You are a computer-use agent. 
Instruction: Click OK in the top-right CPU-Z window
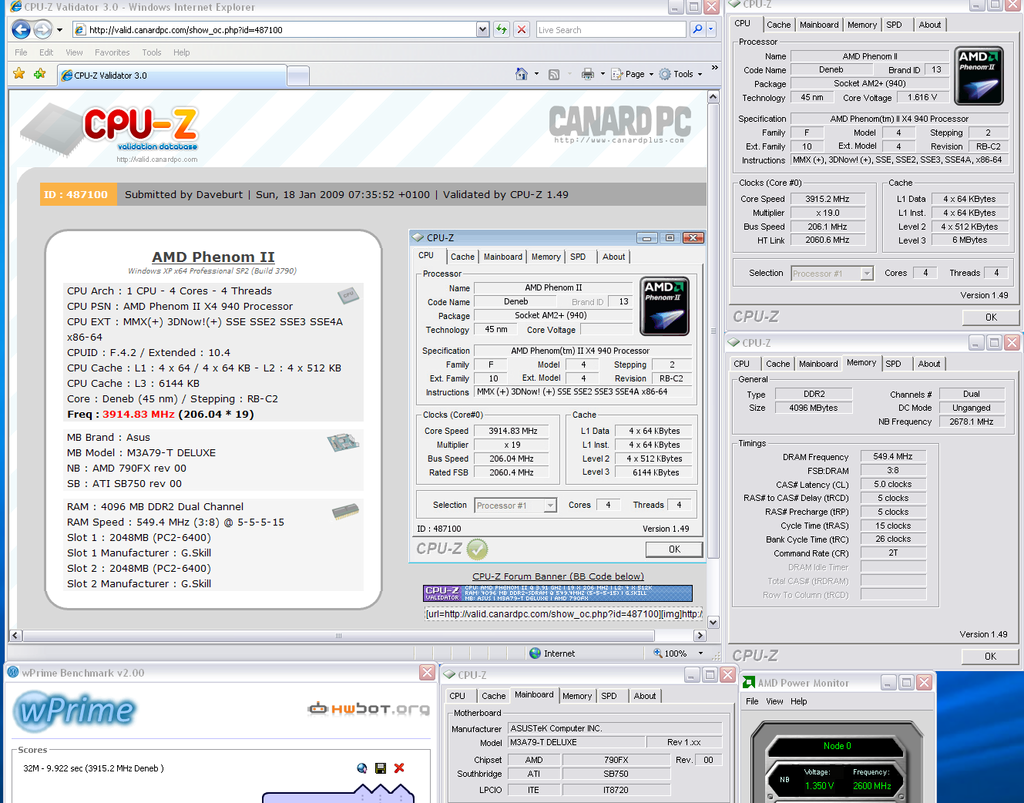(991, 317)
